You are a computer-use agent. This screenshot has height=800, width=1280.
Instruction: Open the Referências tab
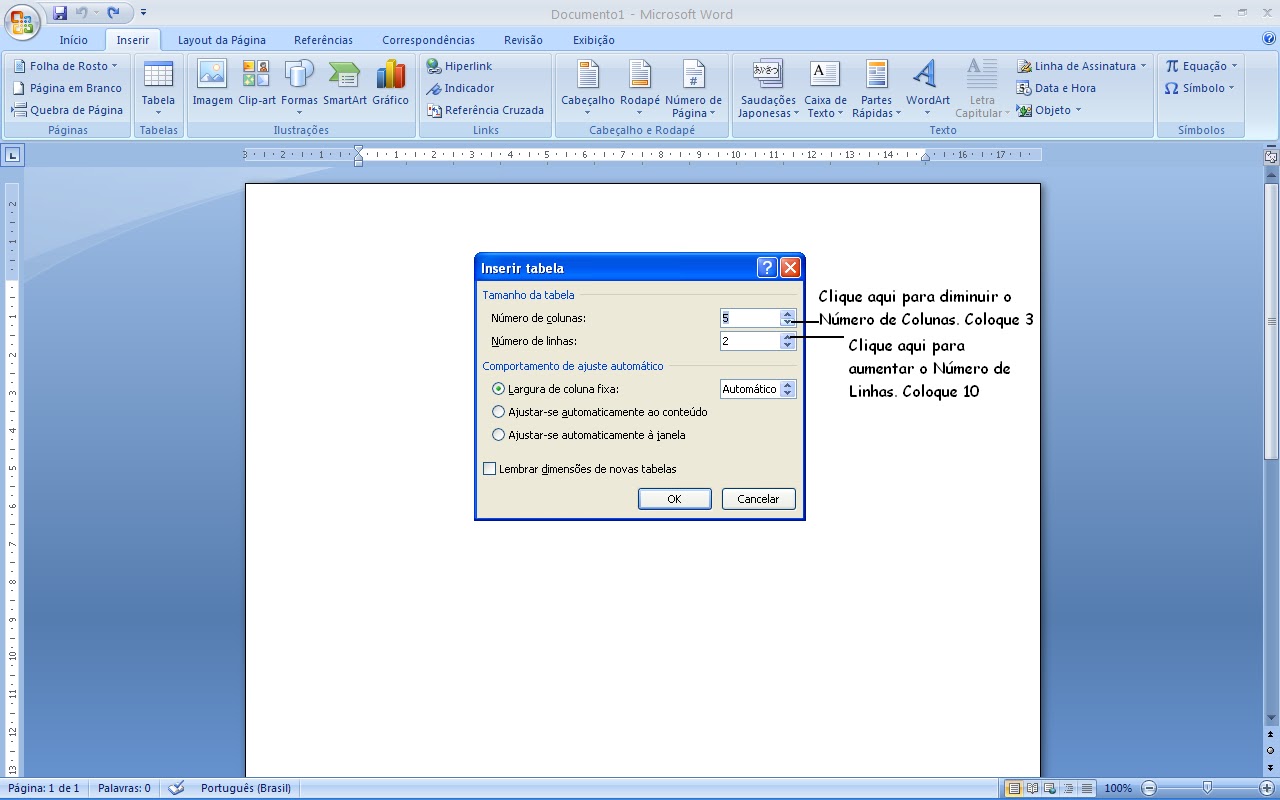[323, 40]
